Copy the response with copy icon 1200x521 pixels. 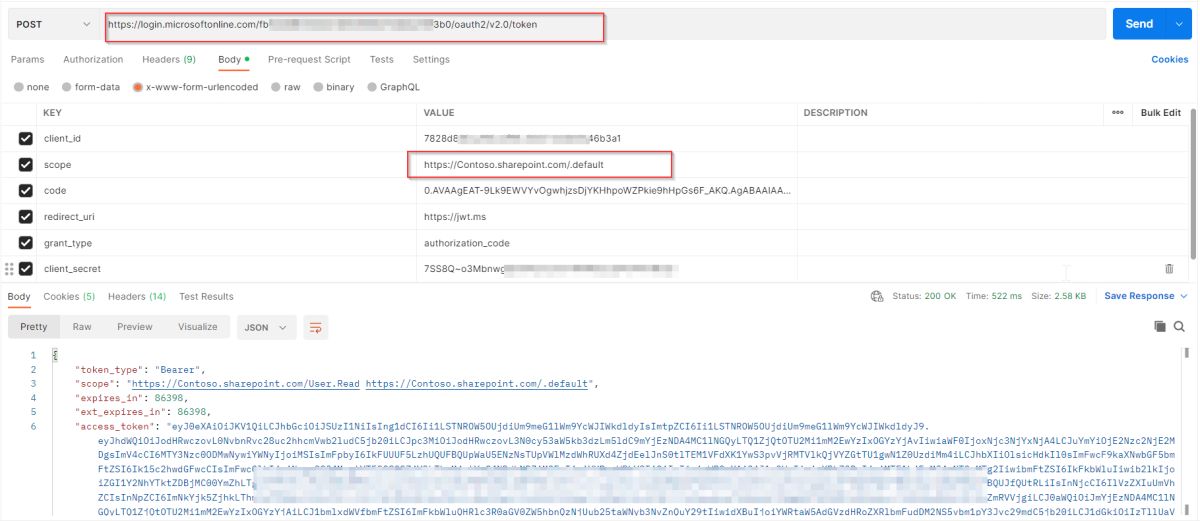[x=1160, y=327]
